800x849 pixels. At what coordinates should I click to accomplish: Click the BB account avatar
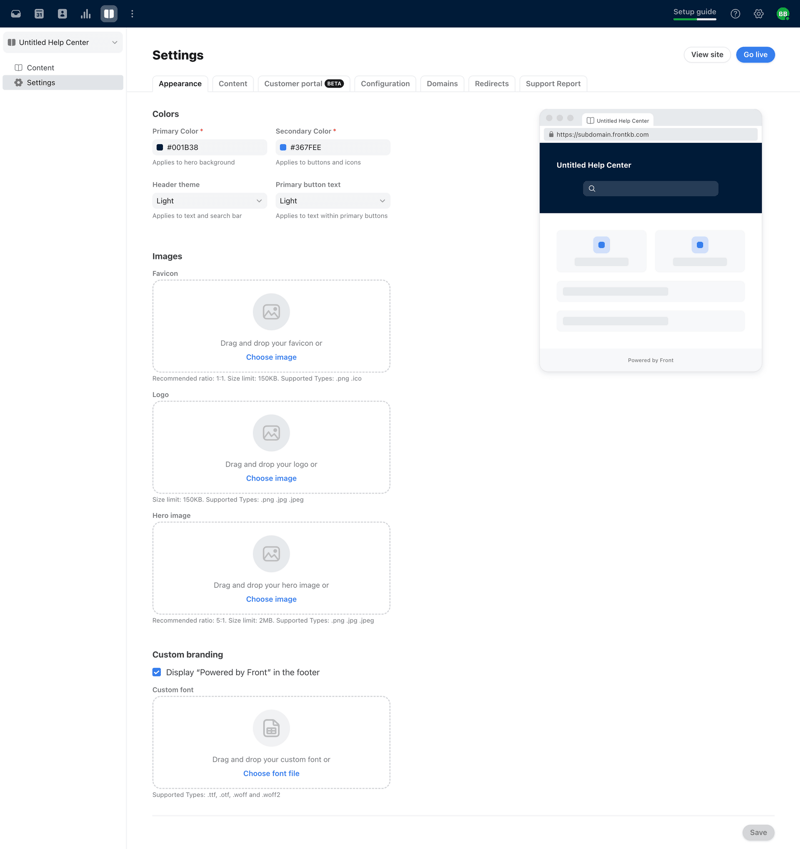[x=782, y=13]
